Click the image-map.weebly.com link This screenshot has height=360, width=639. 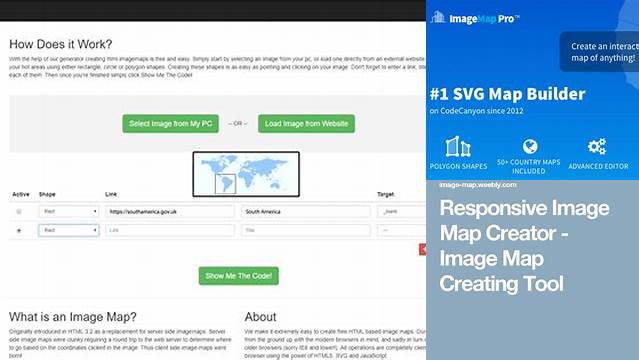click(x=478, y=185)
